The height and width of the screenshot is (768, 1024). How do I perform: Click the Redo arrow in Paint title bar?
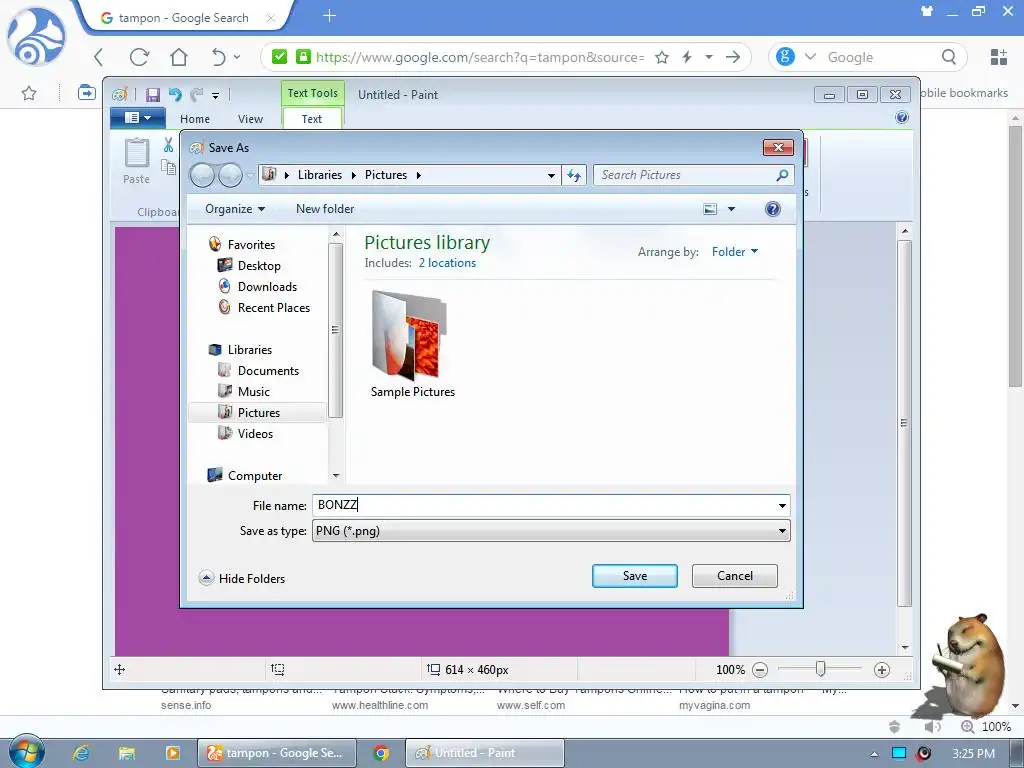coord(197,95)
